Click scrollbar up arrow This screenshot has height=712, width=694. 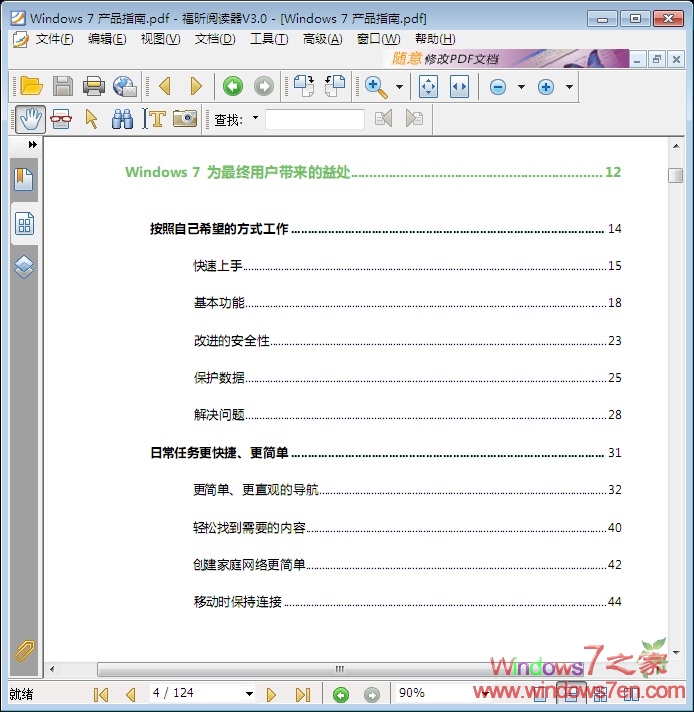(x=676, y=146)
